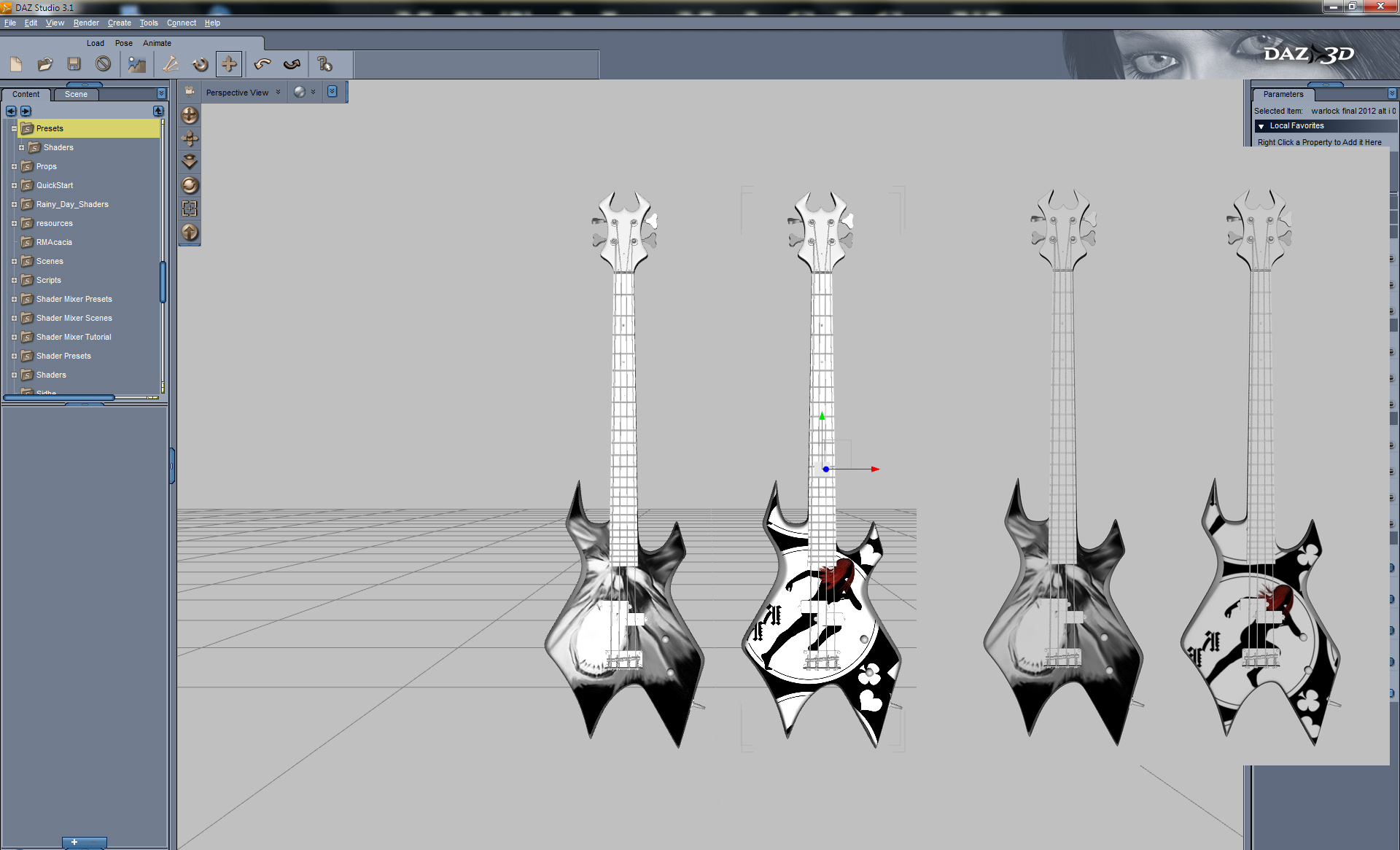
Task: Switch to the Scene tab
Action: pos(76,94)
